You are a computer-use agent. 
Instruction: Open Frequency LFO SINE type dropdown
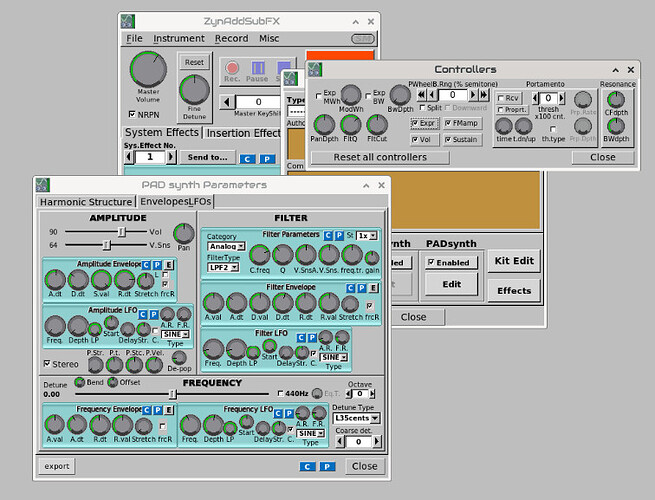(310, 434)
